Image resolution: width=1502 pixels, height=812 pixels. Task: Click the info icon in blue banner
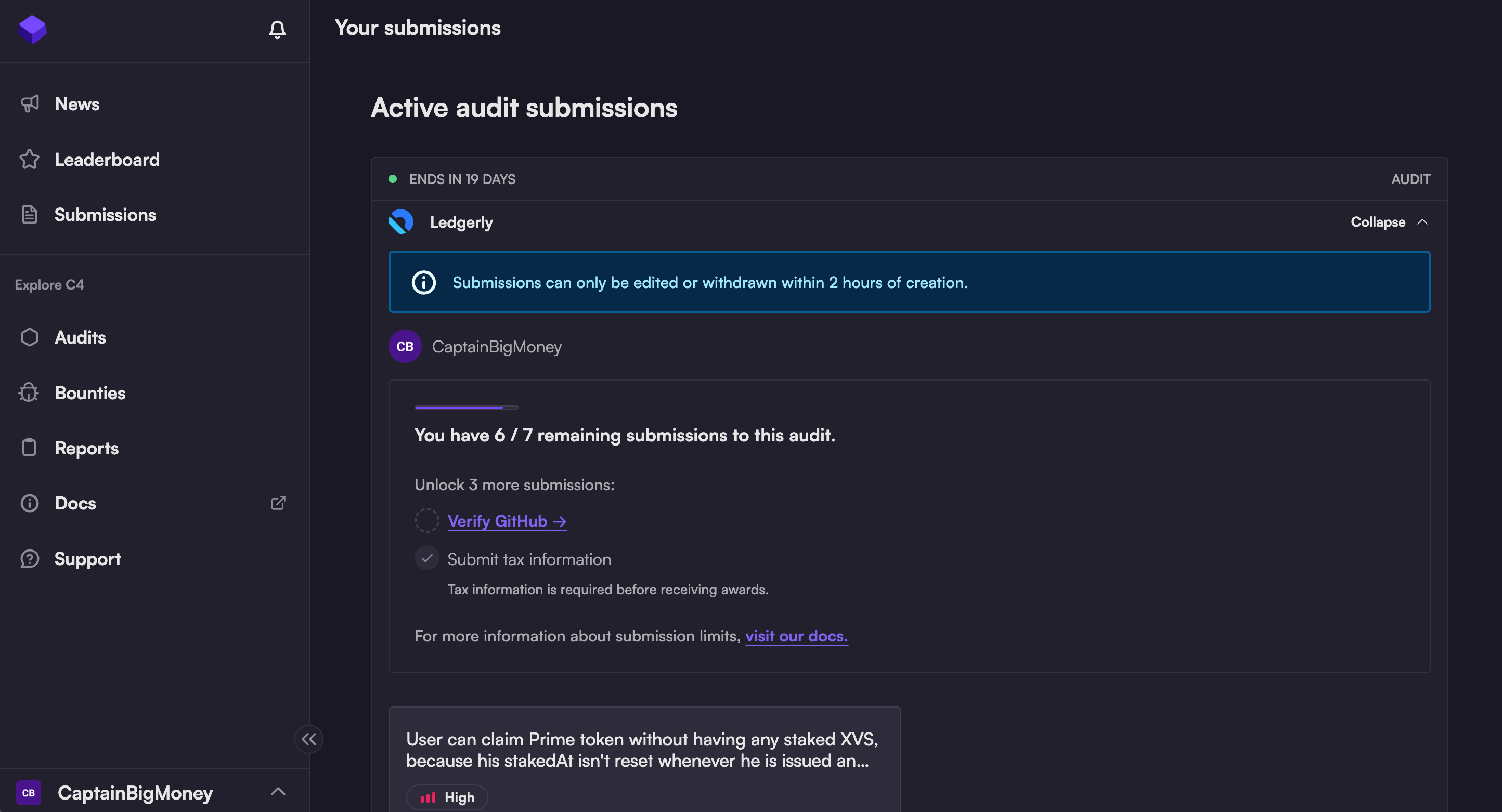pos(423,282)
